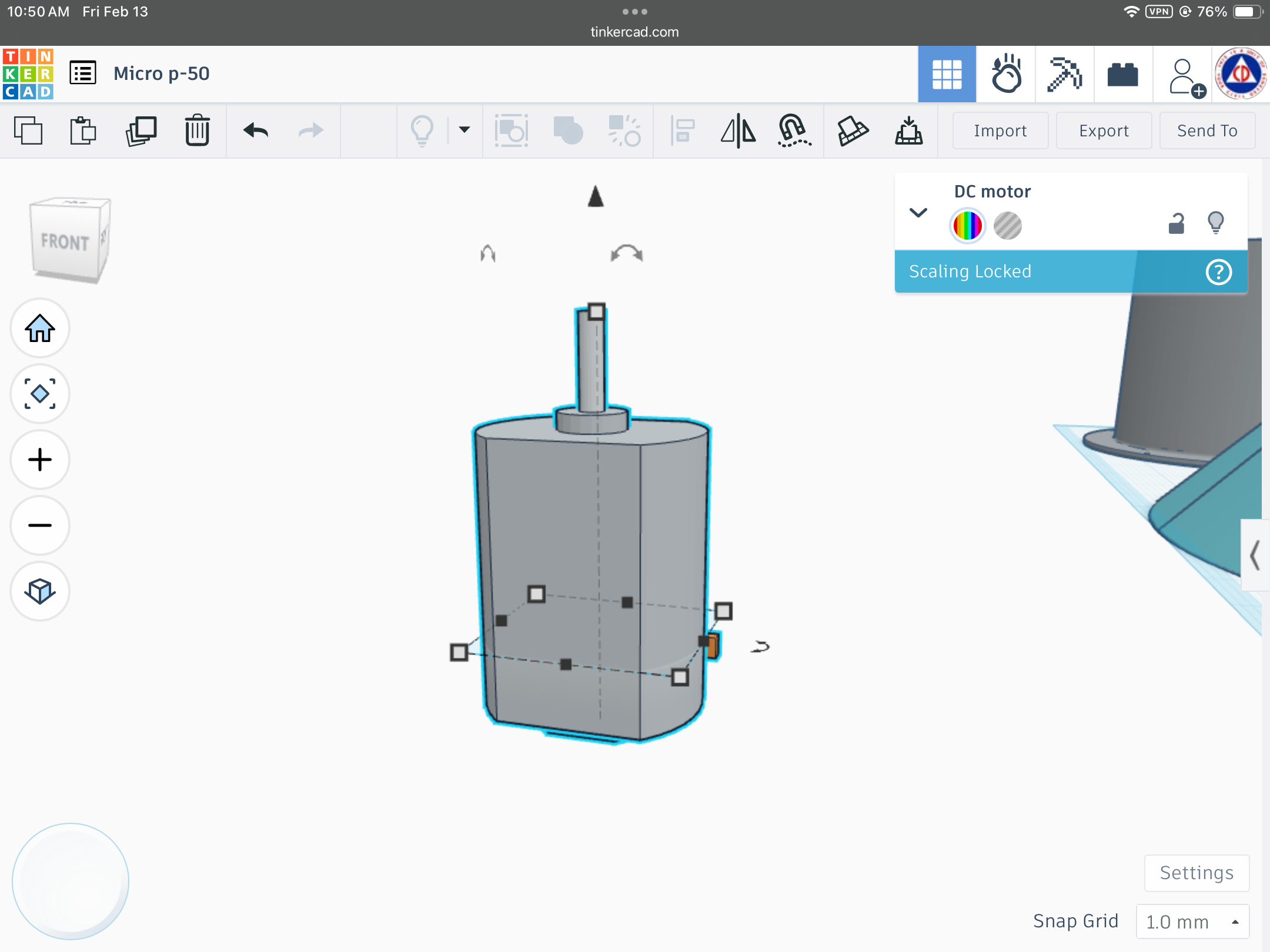Collapse the DC motor inspector panel
Screen dimensions: 1270x952
[918, 213]
